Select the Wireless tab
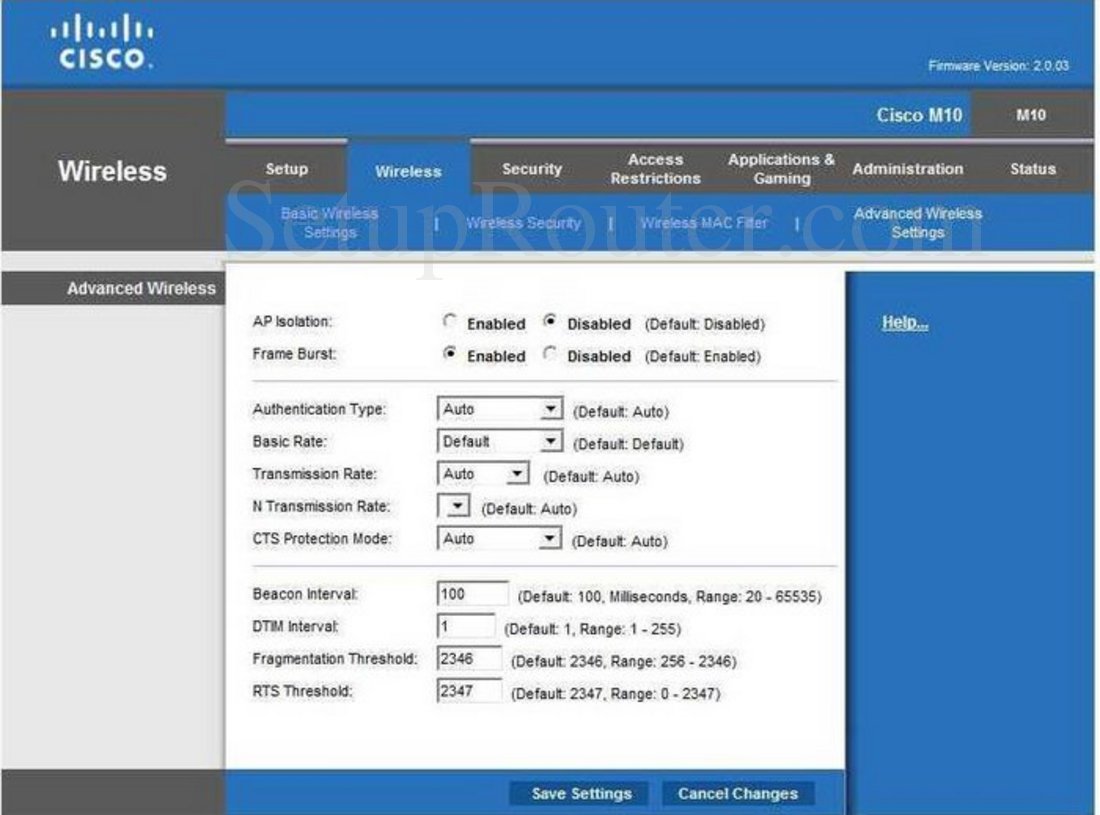This screenshot has width=1100, height=815. [x=408, y=171]
